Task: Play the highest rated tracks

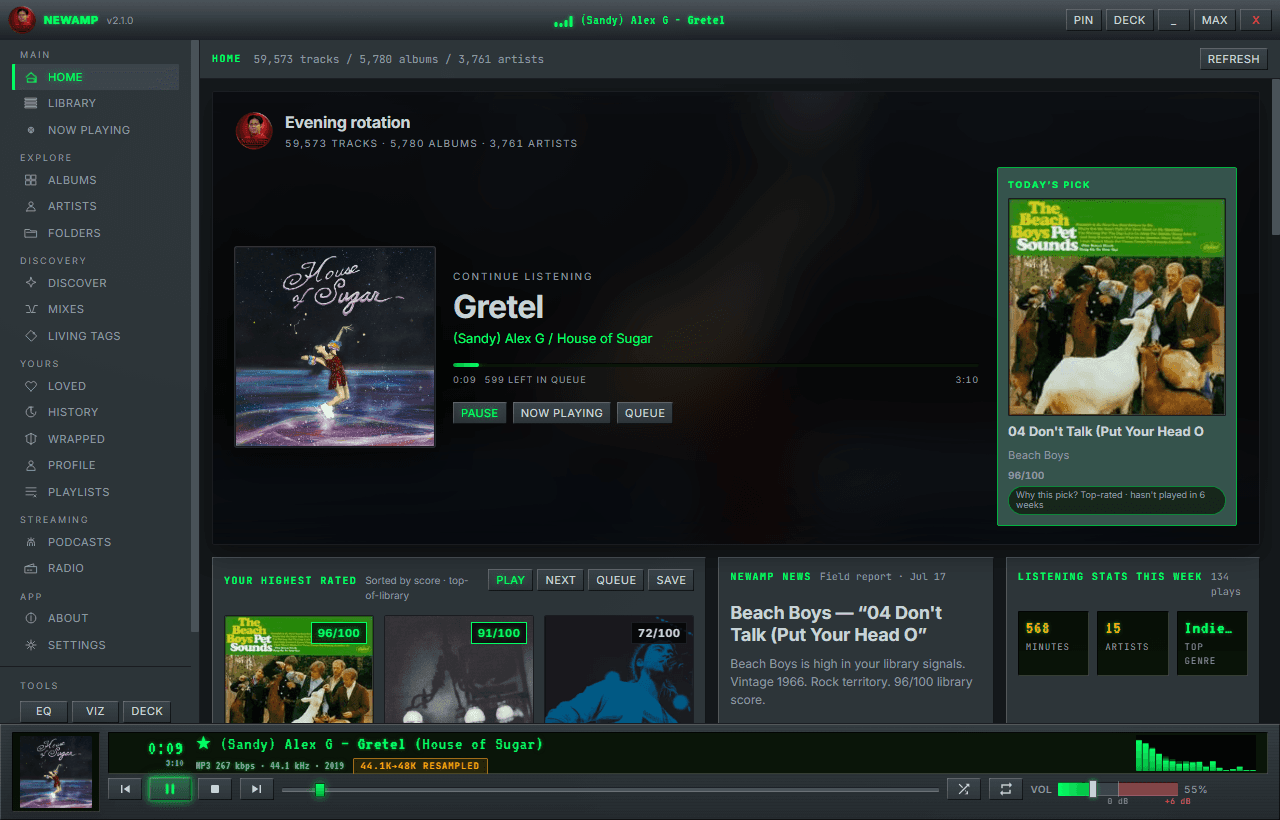Action: point(510,580)
